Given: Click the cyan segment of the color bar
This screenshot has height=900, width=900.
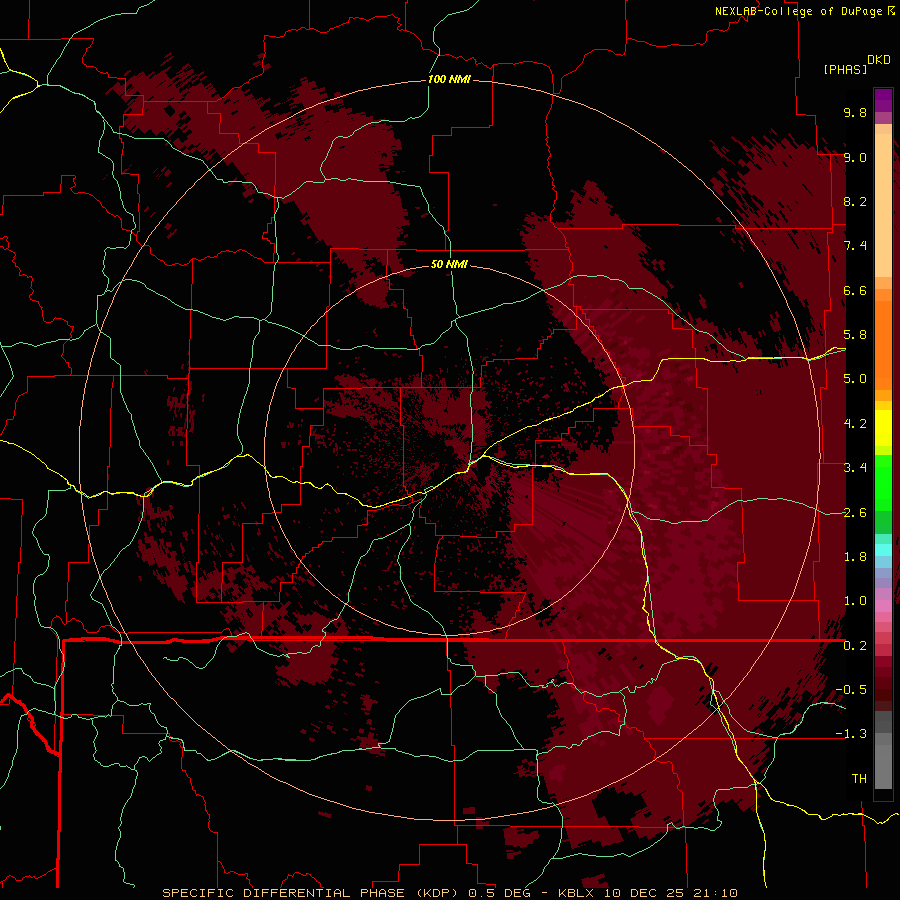Looking at the screenshot, I should (883, 550).
